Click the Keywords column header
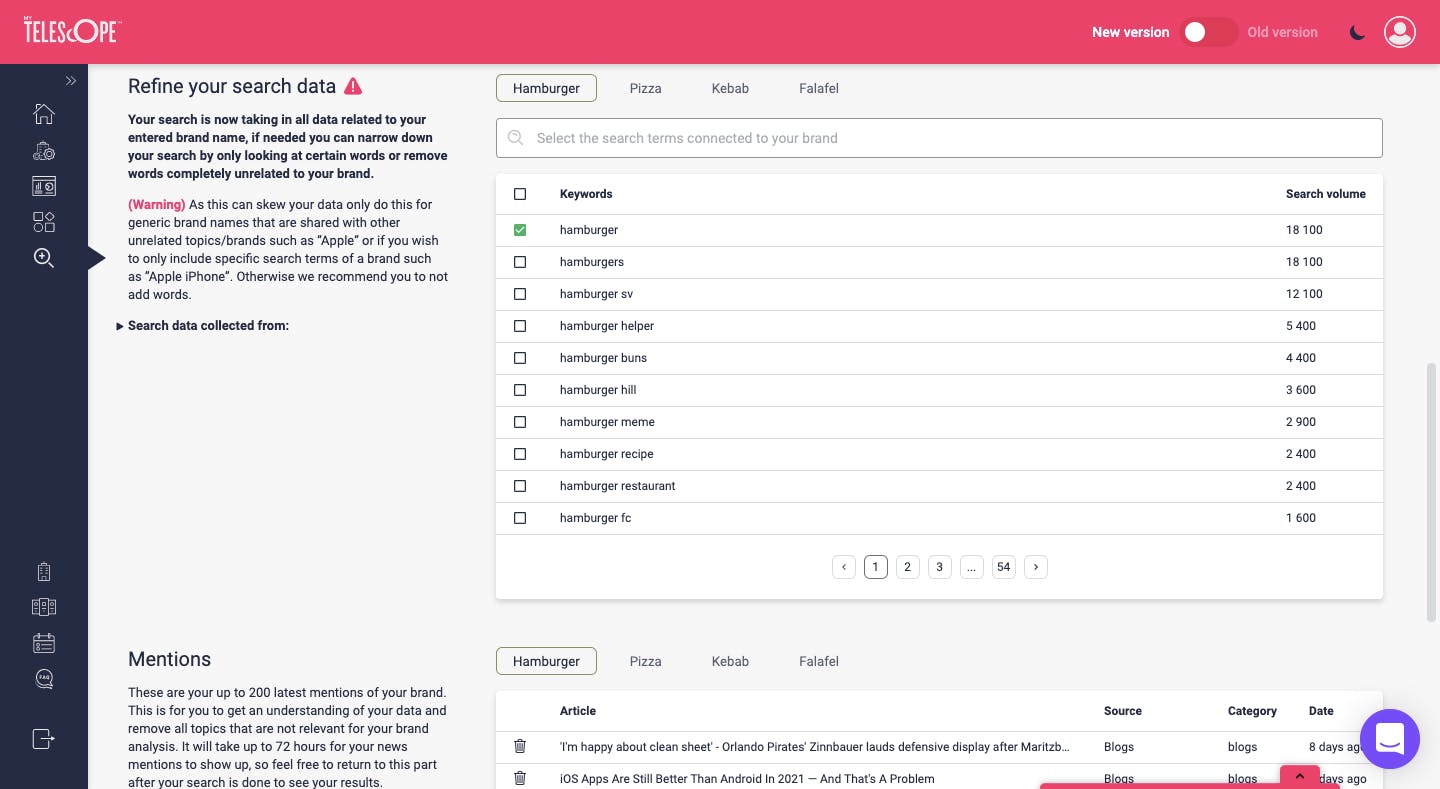 click(x=586, y=194)
